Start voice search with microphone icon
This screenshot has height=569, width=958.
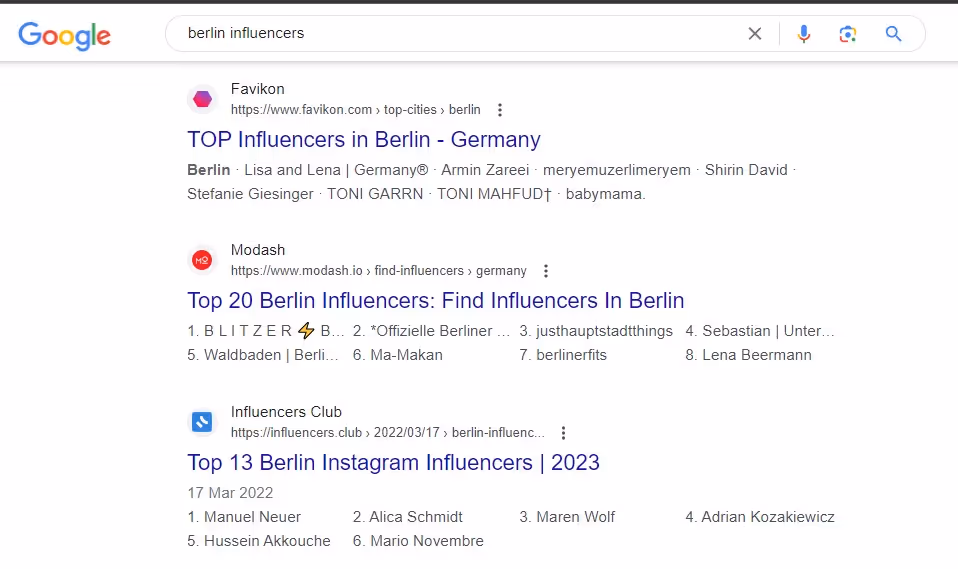[x=803, y=34]
